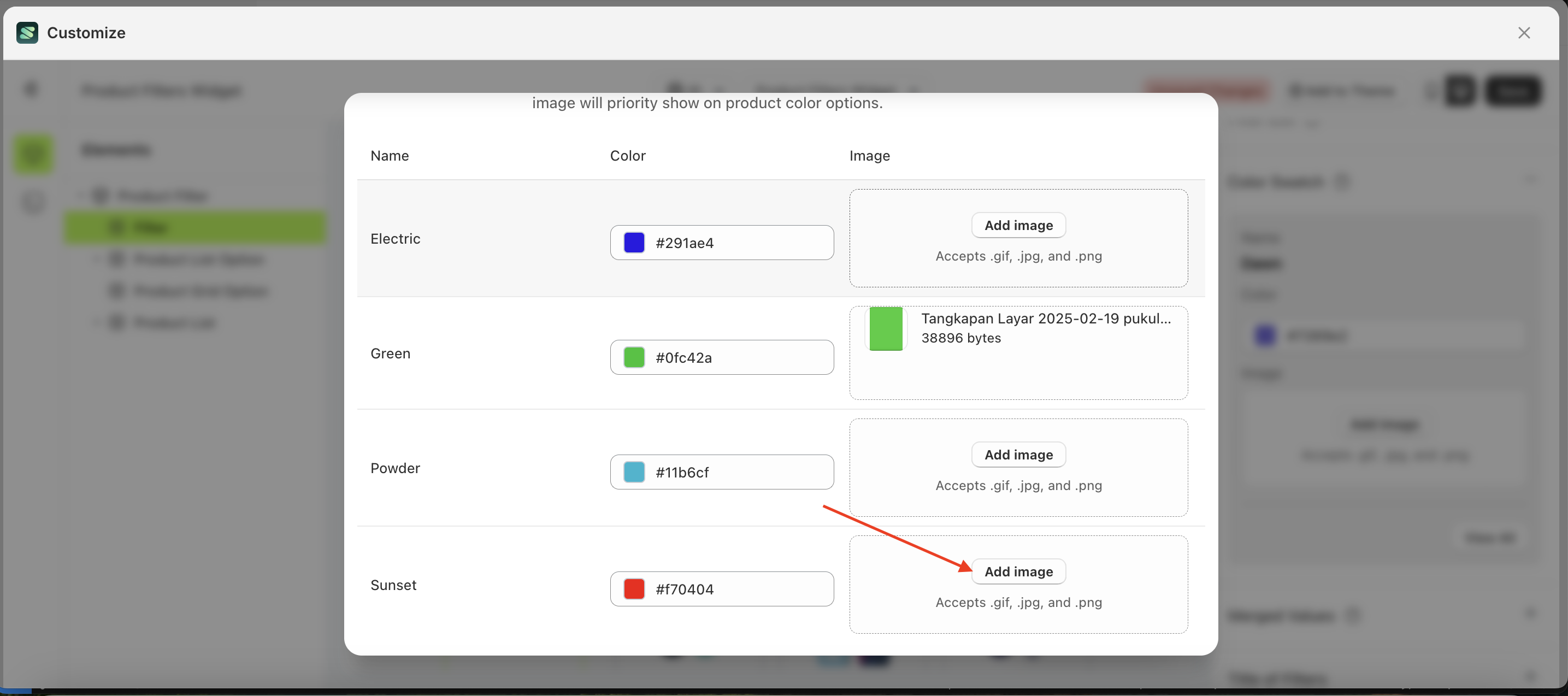The height and width of the screenshot is (696, 1568).
Task: Click the Customize app logo icon
Action: click(27, 33)
